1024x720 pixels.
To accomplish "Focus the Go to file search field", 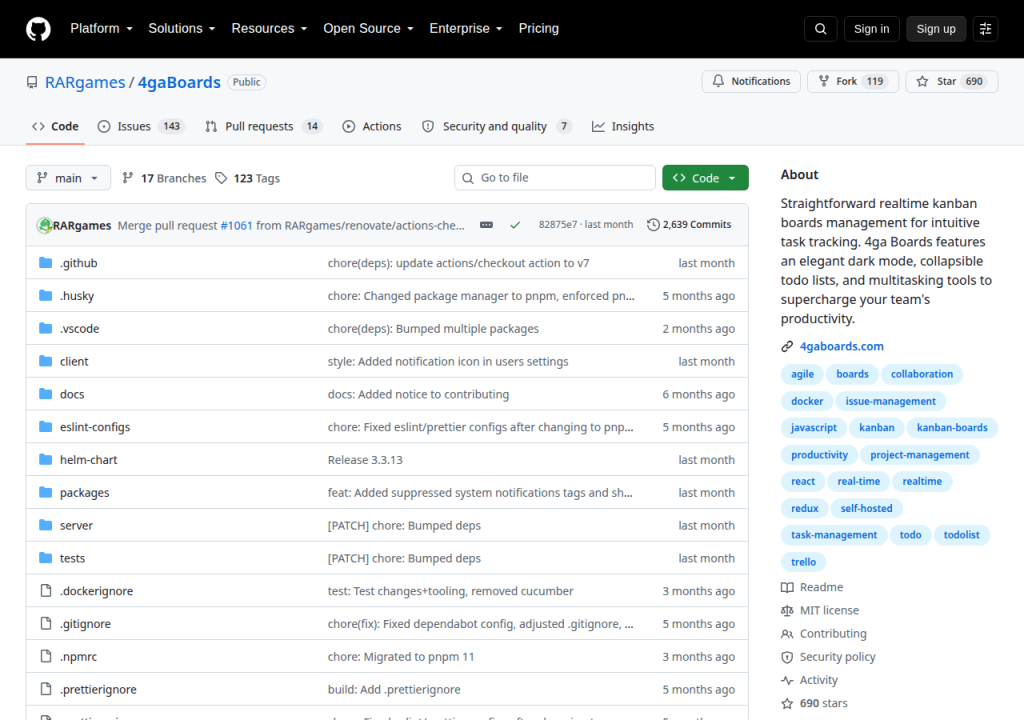I will point(554,178).
